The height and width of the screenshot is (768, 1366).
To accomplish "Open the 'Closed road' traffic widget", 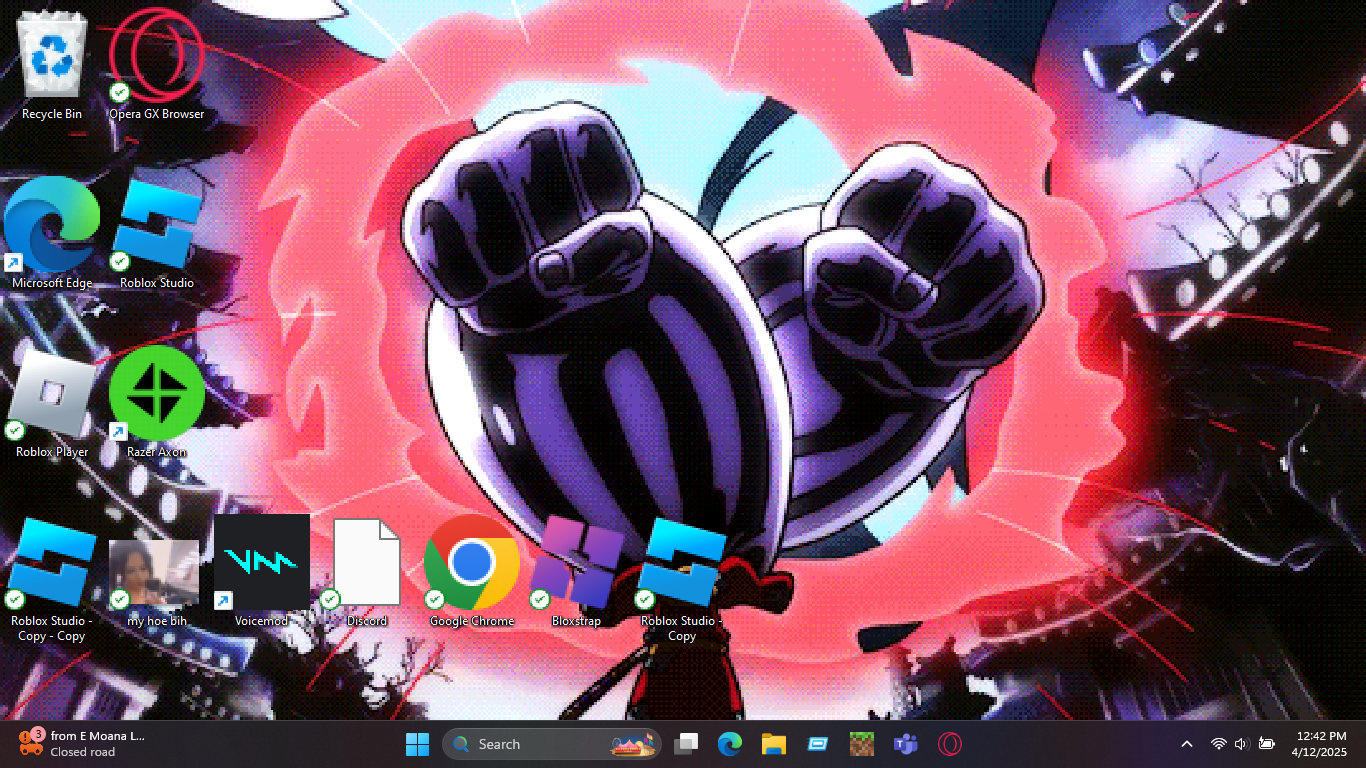I will pos(82,744).
